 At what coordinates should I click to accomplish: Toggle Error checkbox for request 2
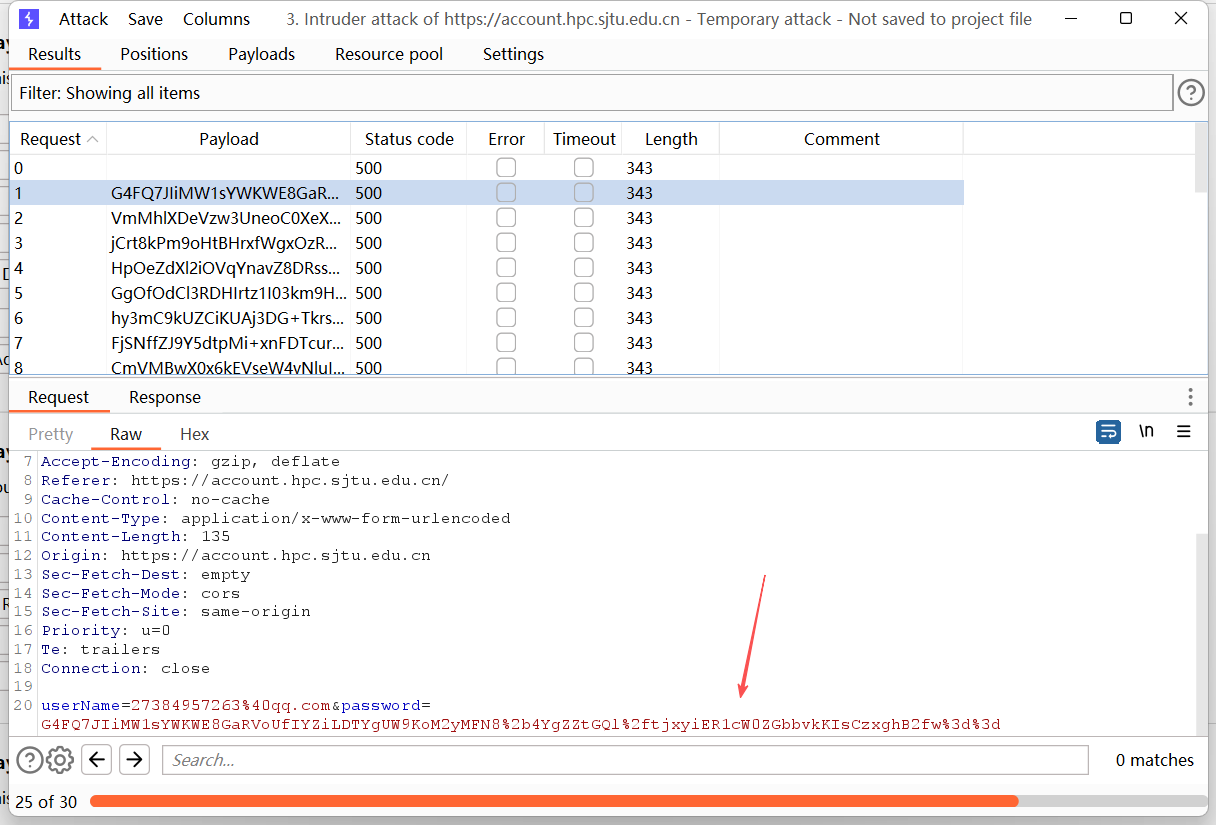506,218
